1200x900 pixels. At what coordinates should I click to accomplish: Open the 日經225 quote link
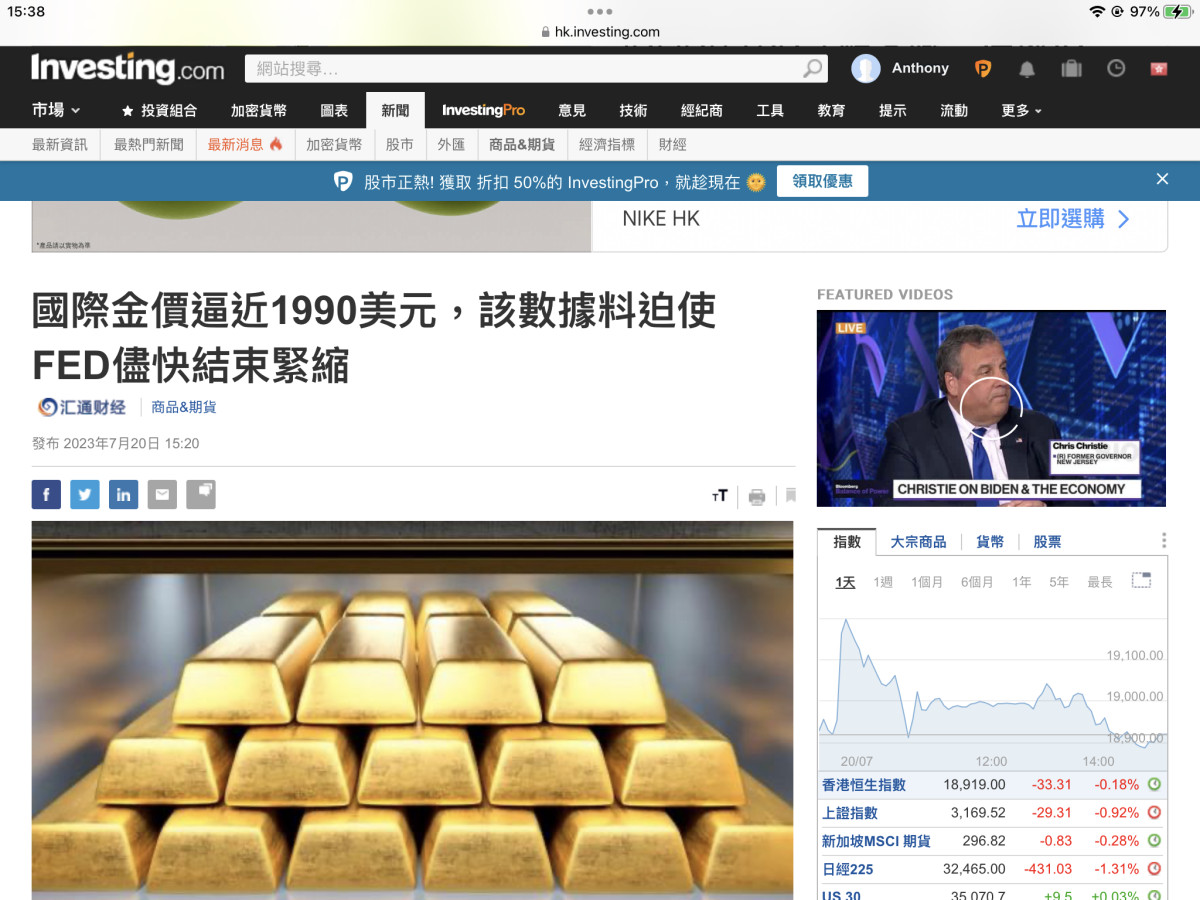848,869
